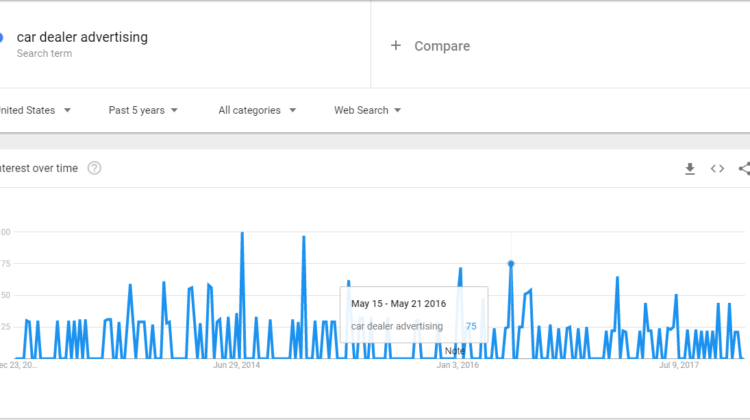750x420 pixels.
Task: Click the value 75 in the tooltip
Action: [470, 326]
